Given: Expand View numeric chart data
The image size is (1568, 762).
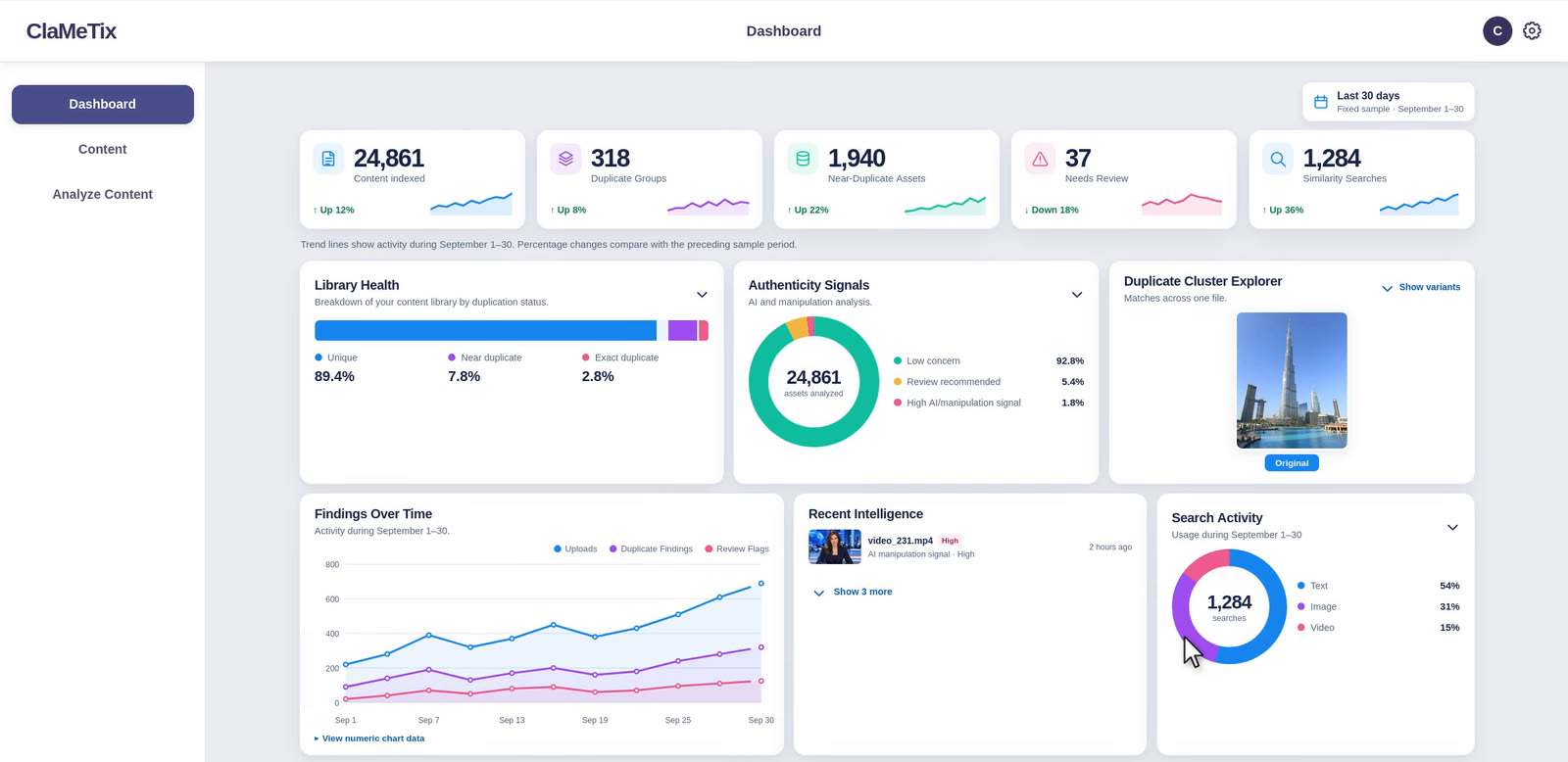Looking at the screenshot, I should coord(369,738).
